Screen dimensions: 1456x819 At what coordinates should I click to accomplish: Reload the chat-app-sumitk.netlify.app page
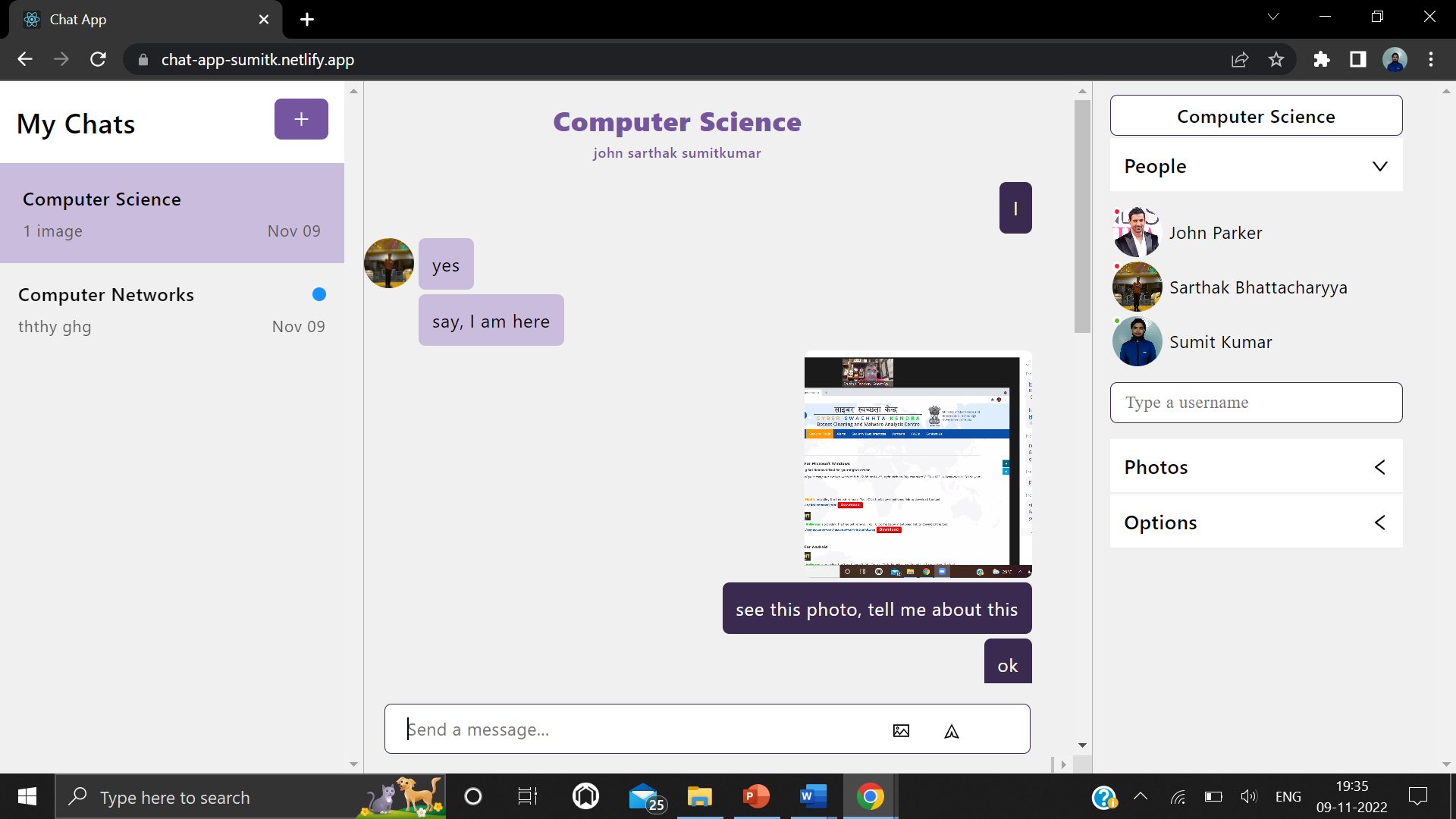[x=98, y=59]
